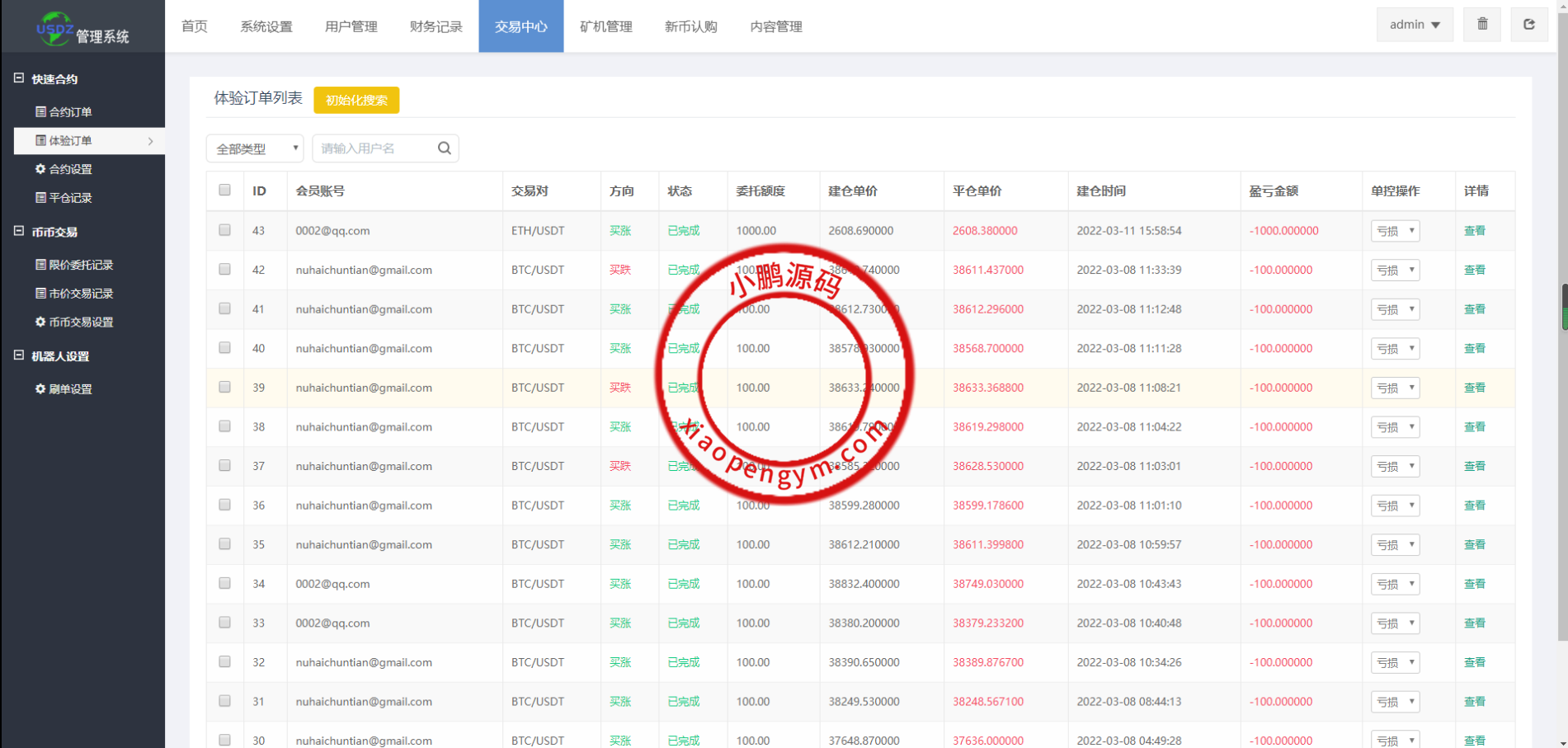1568x748 pixels.
Task: Click the refresh icon in top right
Action: pyautogui.click(x=1528, y=25)
